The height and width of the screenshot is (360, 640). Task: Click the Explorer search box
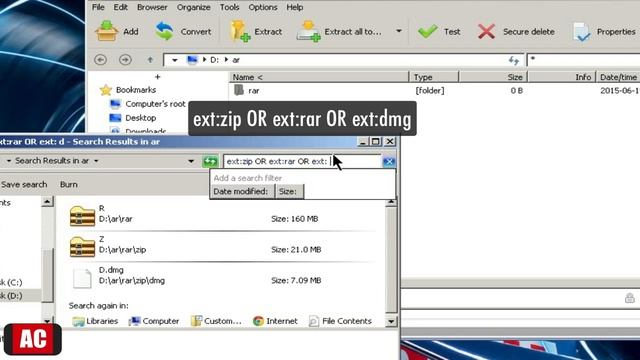pyautogui.click(x=302, y=162)
